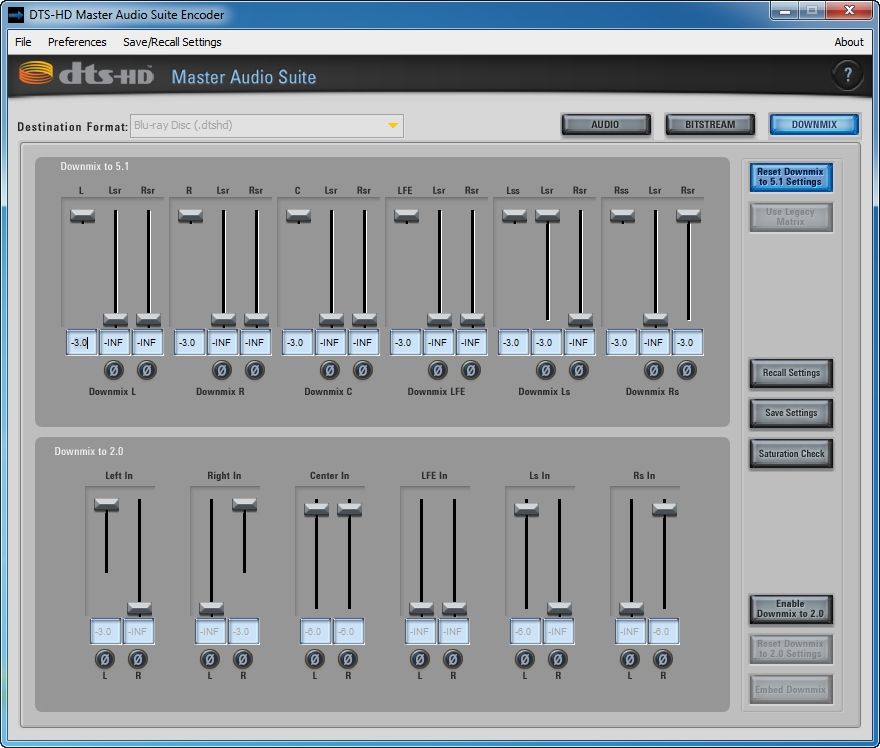Toggle phase invert for Lsr in Downmix L
880x748 pixels.
(x=114, y=370)
